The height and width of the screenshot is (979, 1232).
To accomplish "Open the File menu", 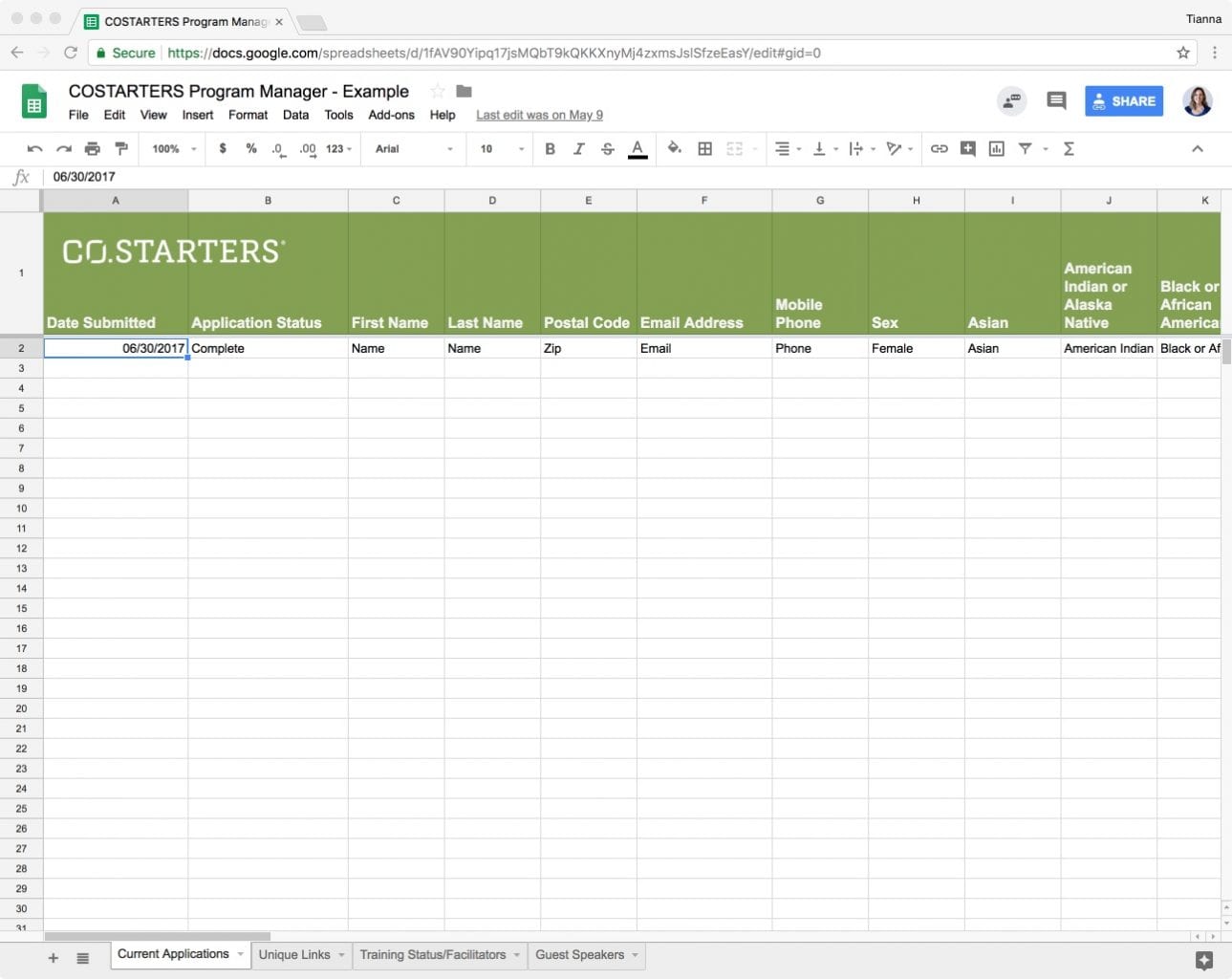I will tap(78, 115).
